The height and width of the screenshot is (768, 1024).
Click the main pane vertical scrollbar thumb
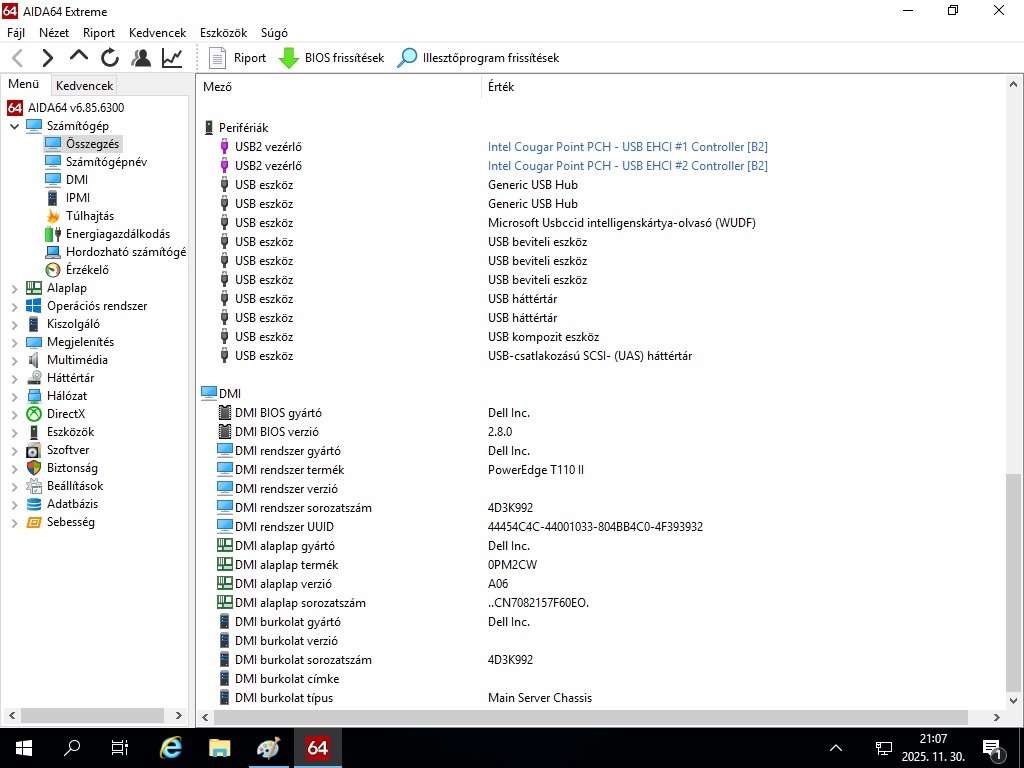click(1013, 583)
